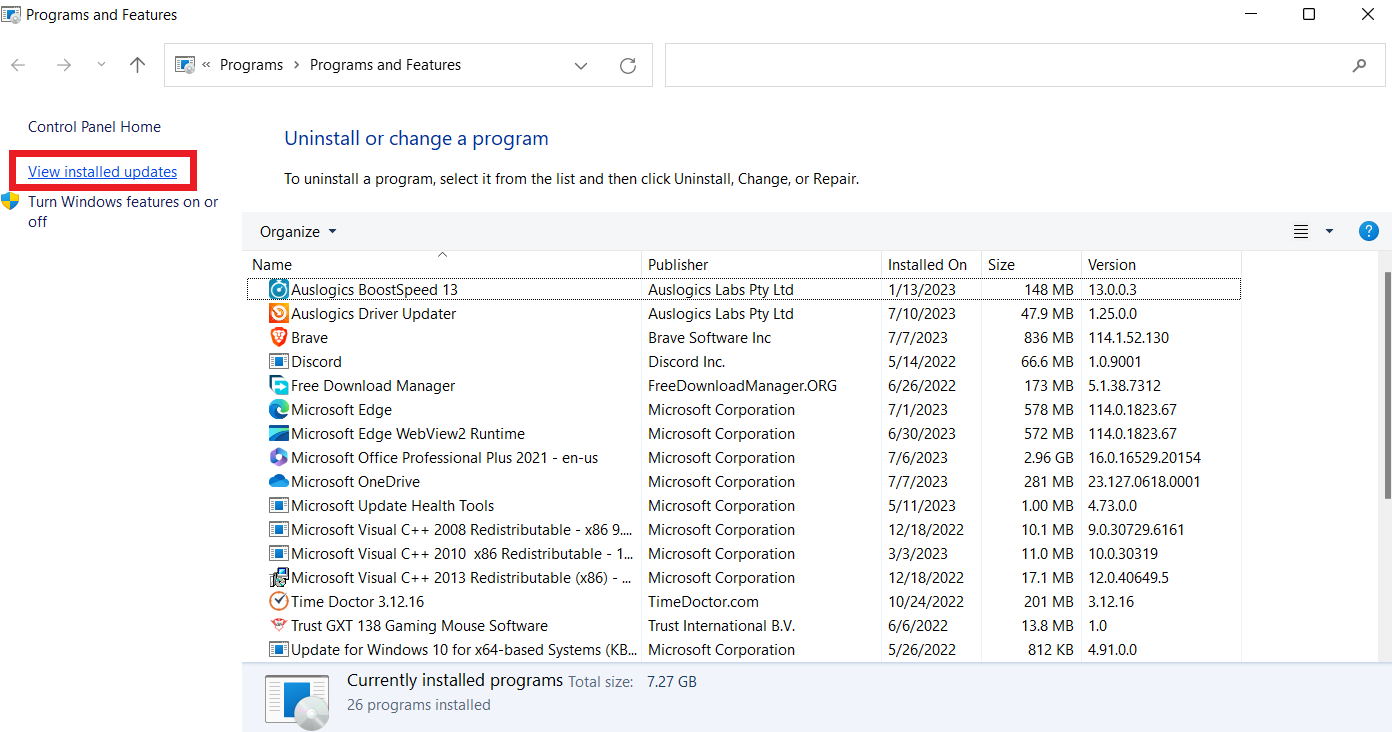Click the Time Doctor clock icon

tap(278, 601)
